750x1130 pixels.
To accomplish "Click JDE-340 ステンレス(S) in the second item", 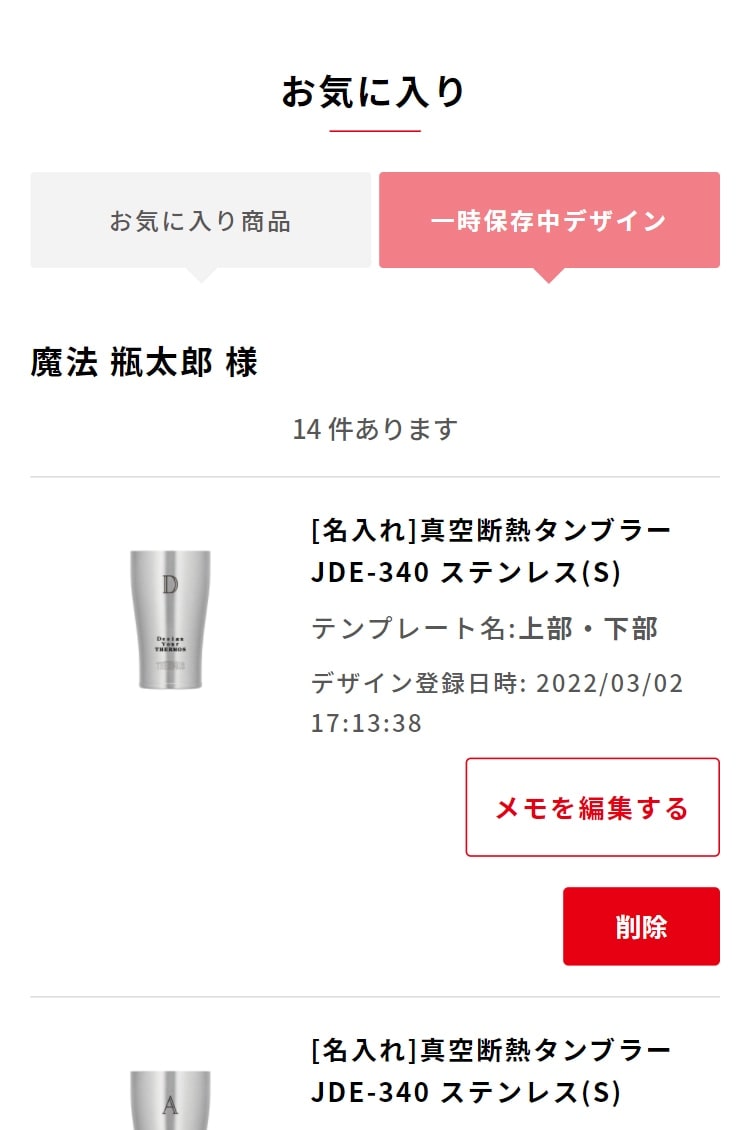I will click(x=465, y=1092).
